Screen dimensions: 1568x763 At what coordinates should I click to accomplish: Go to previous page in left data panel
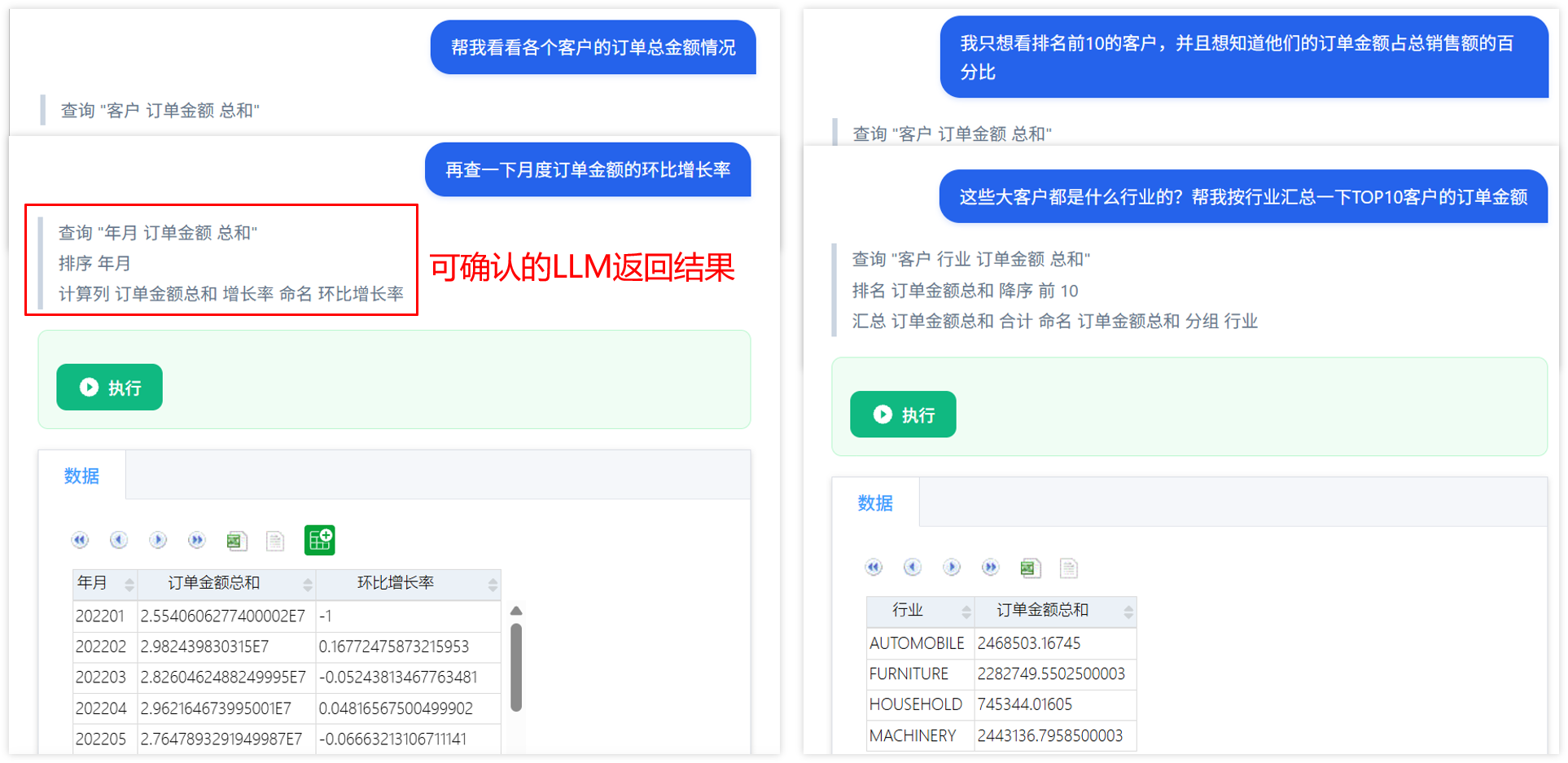tap(119, 540)
